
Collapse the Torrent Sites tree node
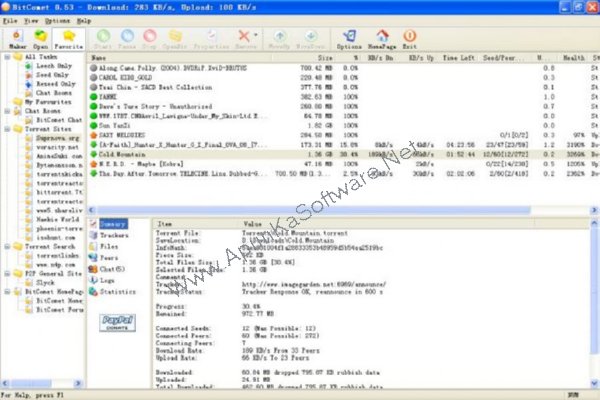coord(7,129)
